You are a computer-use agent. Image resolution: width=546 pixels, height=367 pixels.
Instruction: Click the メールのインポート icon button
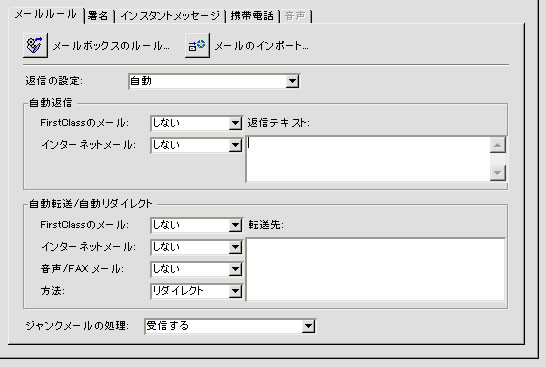(197, 45)
